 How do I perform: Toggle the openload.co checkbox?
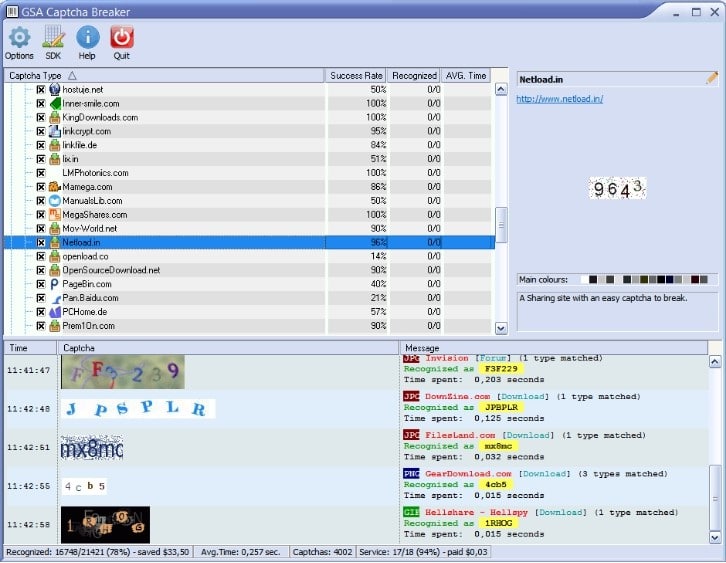pyautogui.click(x=41, y=256)
